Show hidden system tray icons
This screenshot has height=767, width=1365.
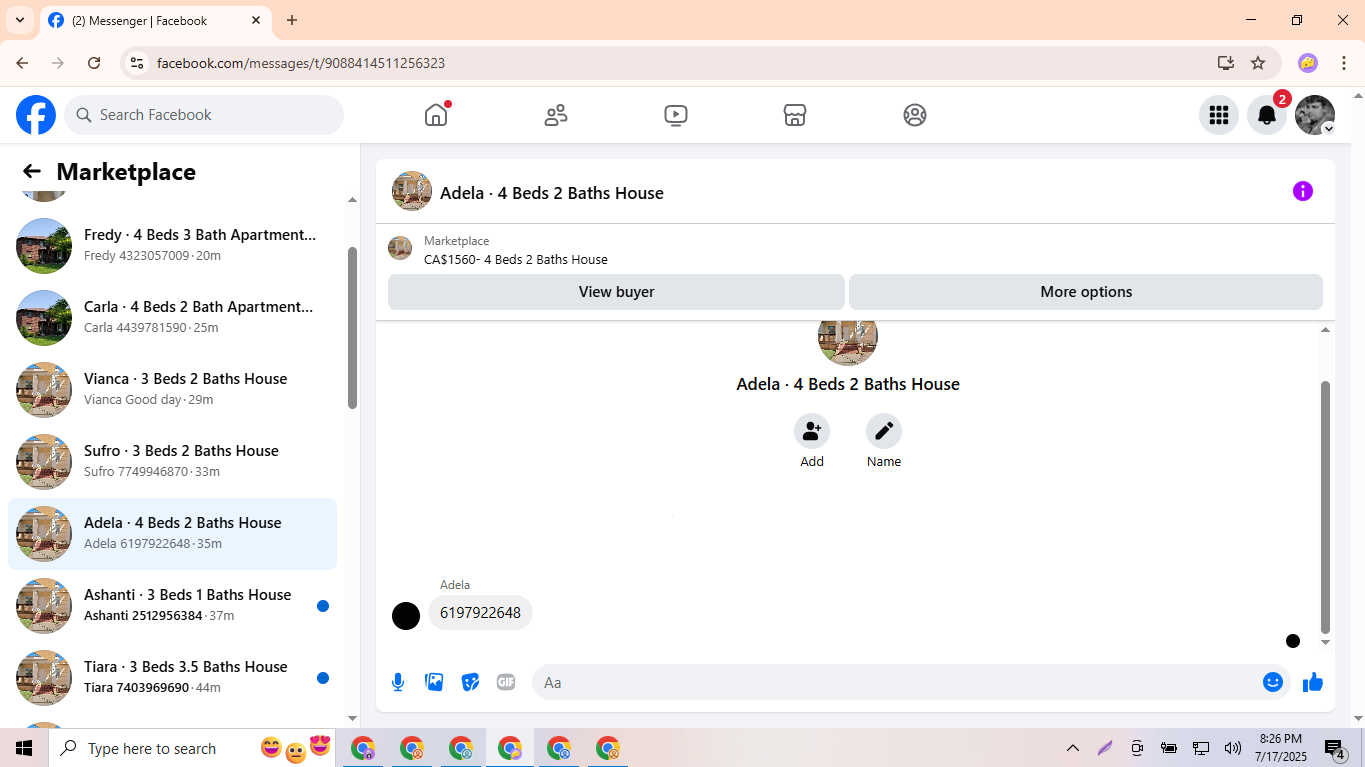click(1073, 748)
